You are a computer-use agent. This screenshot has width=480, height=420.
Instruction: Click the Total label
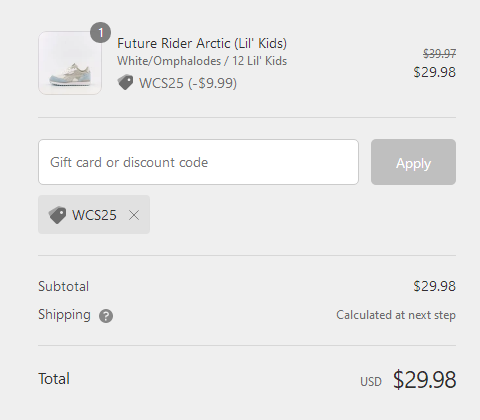tap(54, 379)
